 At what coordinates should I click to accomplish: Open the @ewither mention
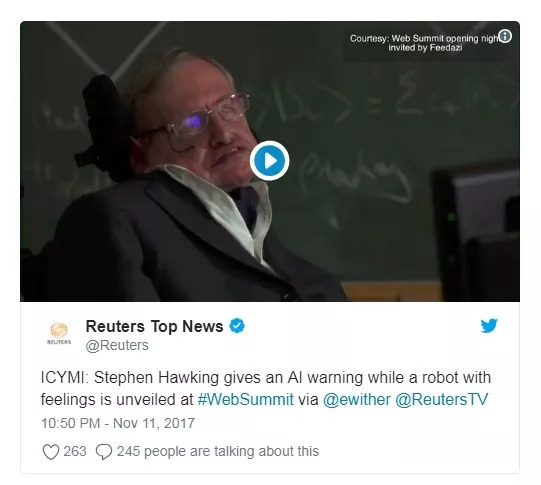357,399
